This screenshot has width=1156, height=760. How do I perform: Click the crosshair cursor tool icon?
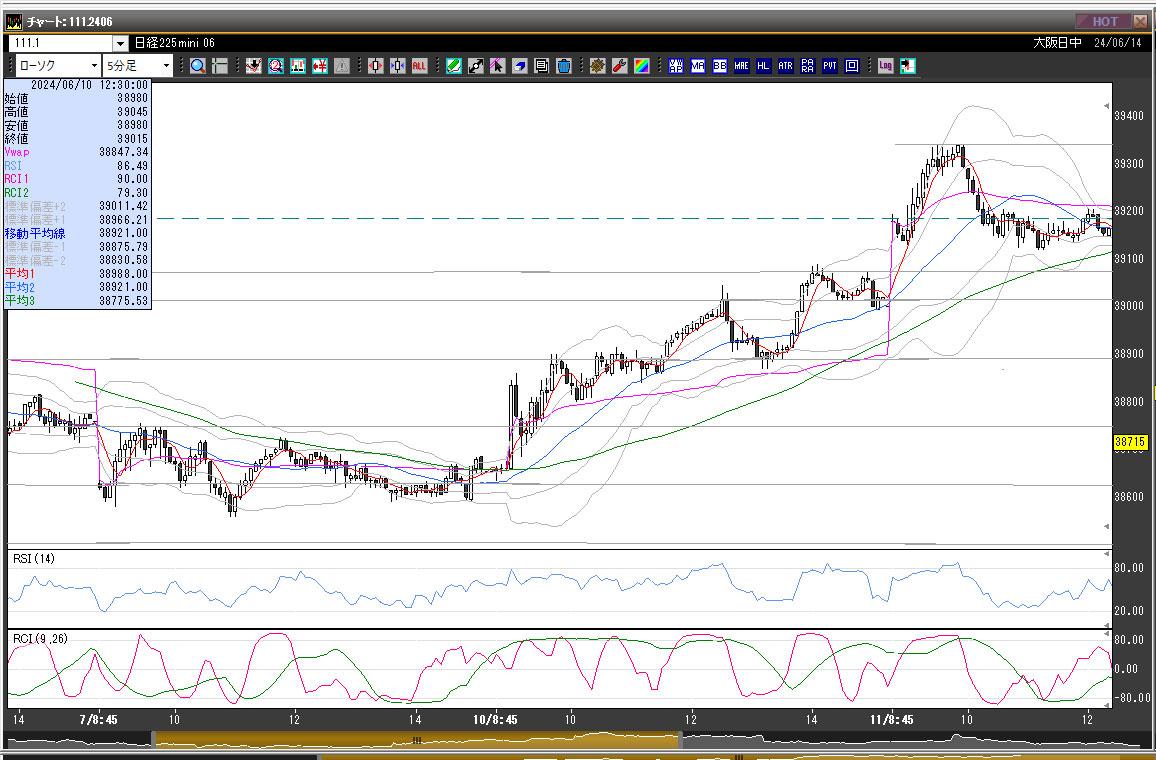220,66
